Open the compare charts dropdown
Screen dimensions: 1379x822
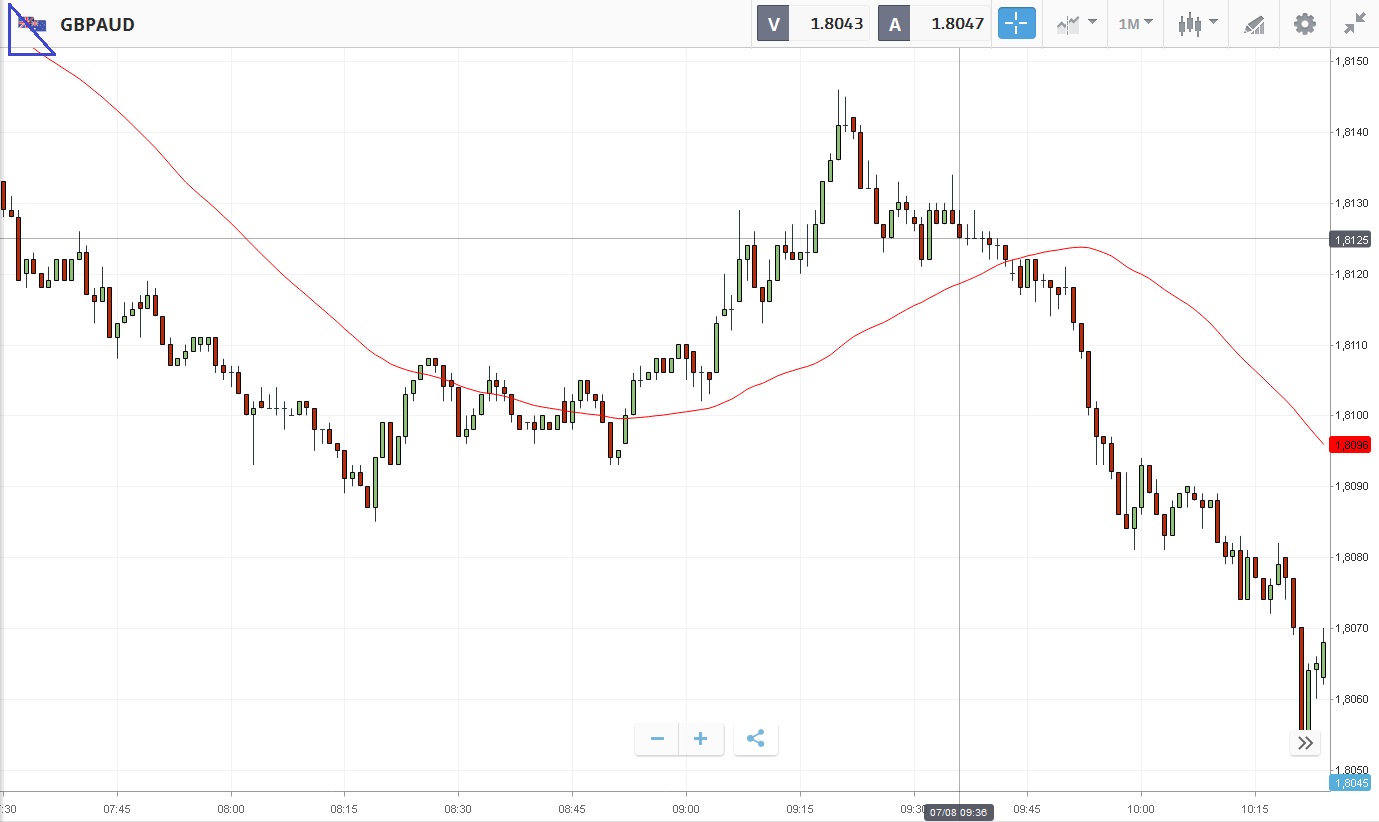[1076, 24]
